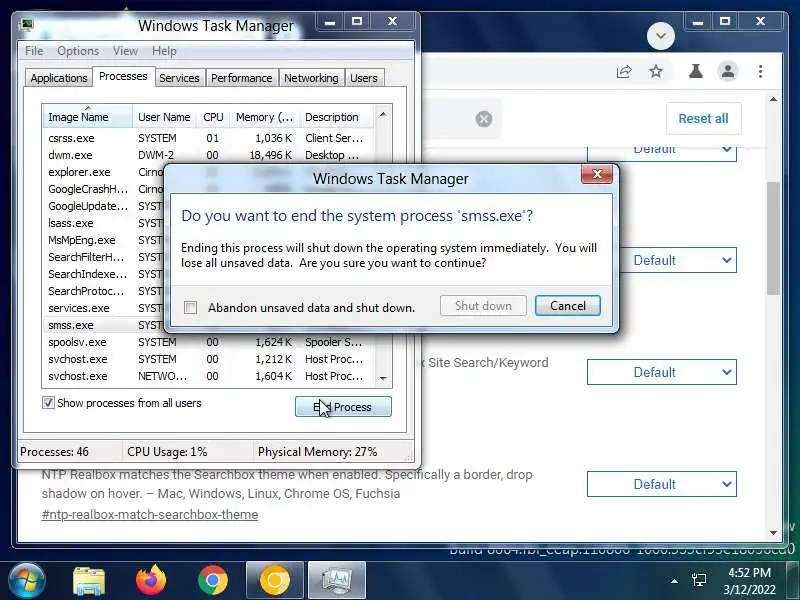Open #ntp-realbox-match-searchbox-theme link

pos(150,514)
